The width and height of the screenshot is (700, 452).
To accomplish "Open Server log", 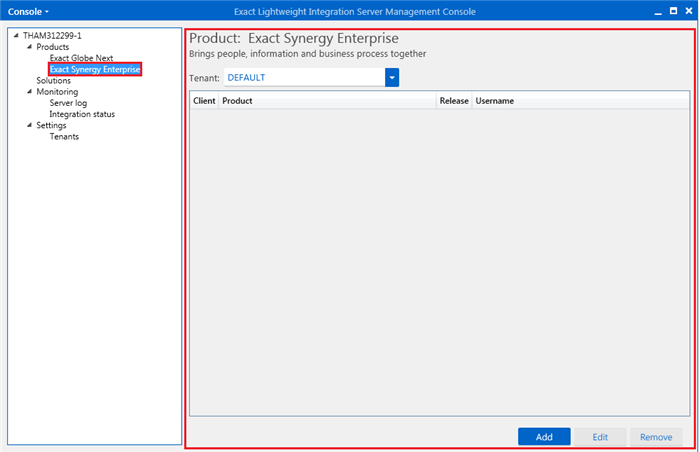I will 68,103.
